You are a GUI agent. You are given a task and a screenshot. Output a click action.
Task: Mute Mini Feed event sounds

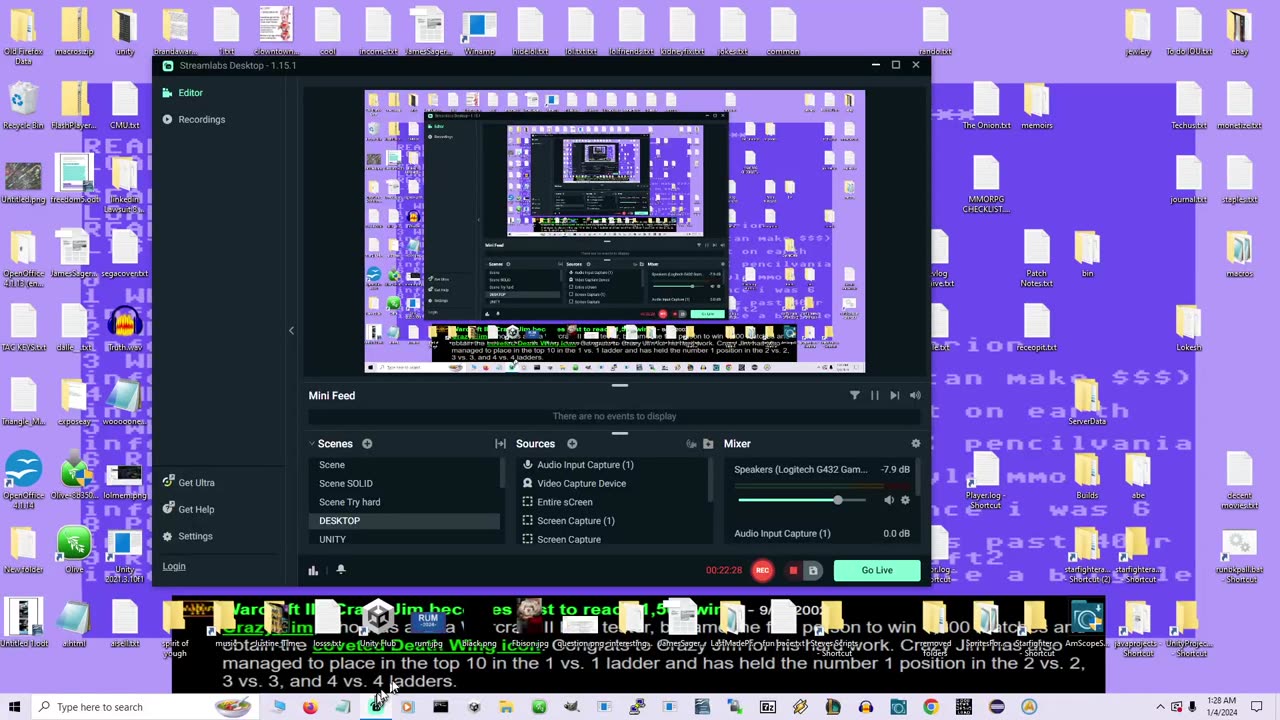click(914, 396)
